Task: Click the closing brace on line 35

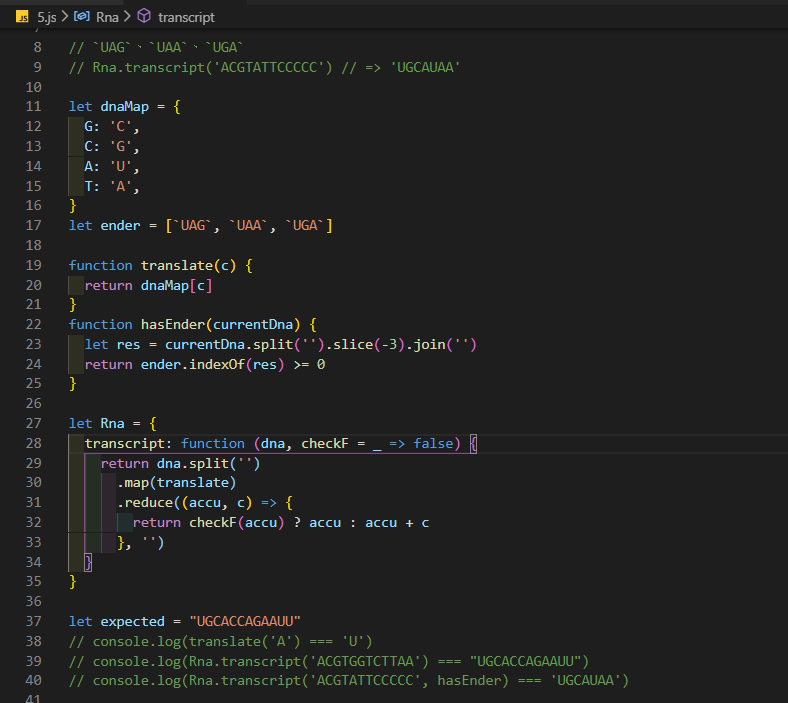Action: coord(73,582)
